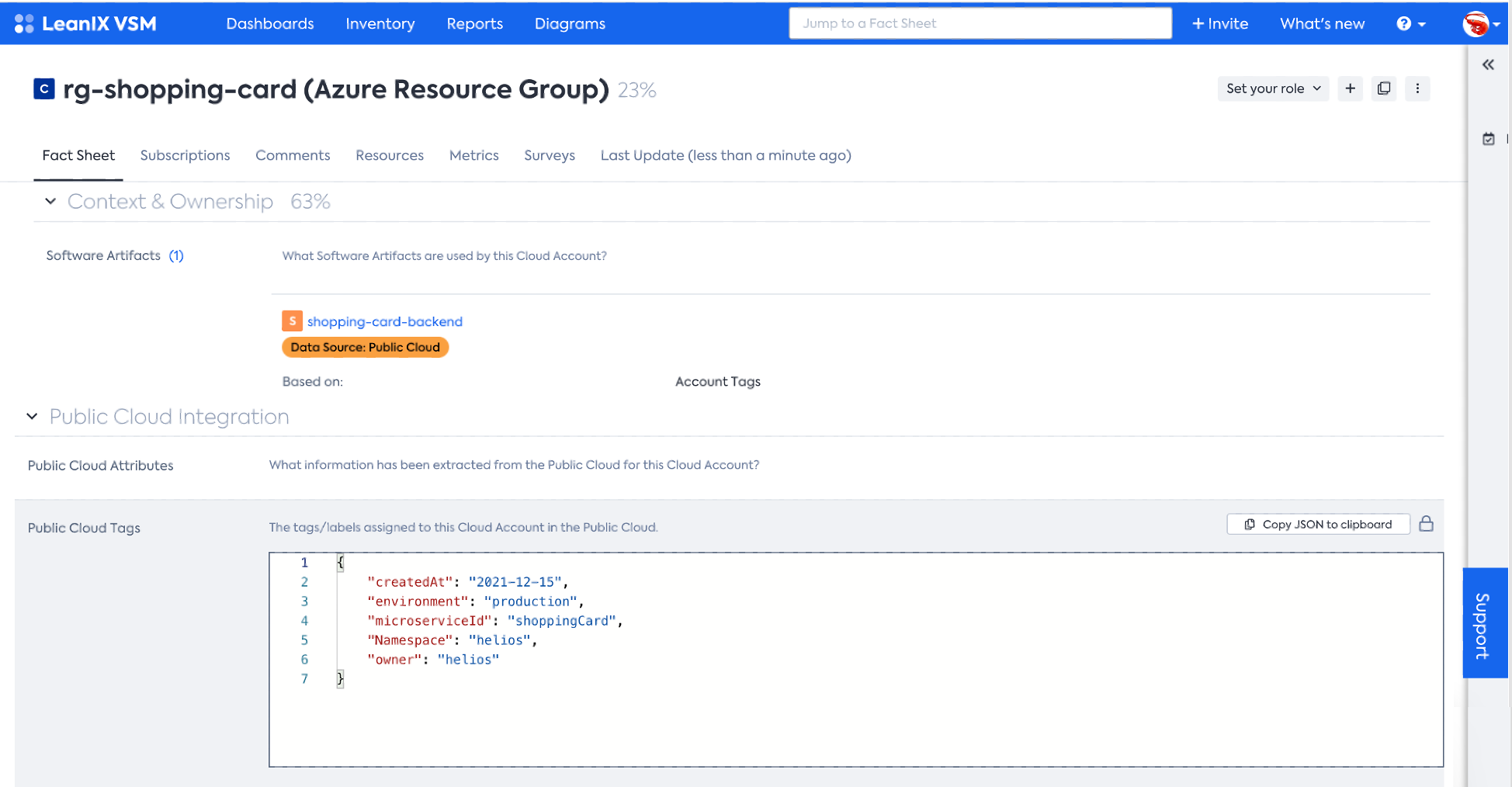The image size is (1512, 787).
Task: Switch to the Metrics tab
Action: [x=474, y=155]
